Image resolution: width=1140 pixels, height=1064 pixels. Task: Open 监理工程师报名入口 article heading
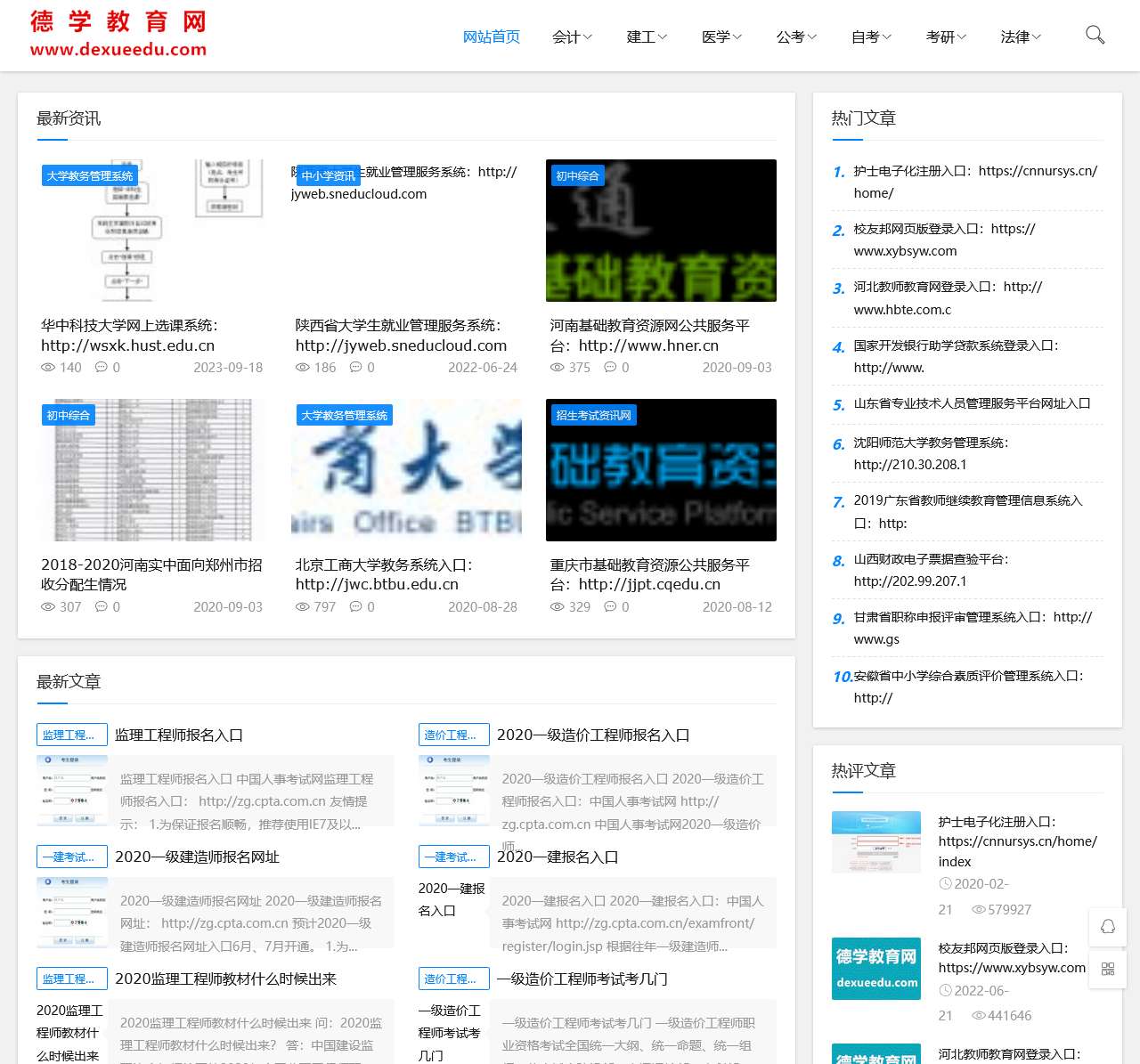(179, 735)
